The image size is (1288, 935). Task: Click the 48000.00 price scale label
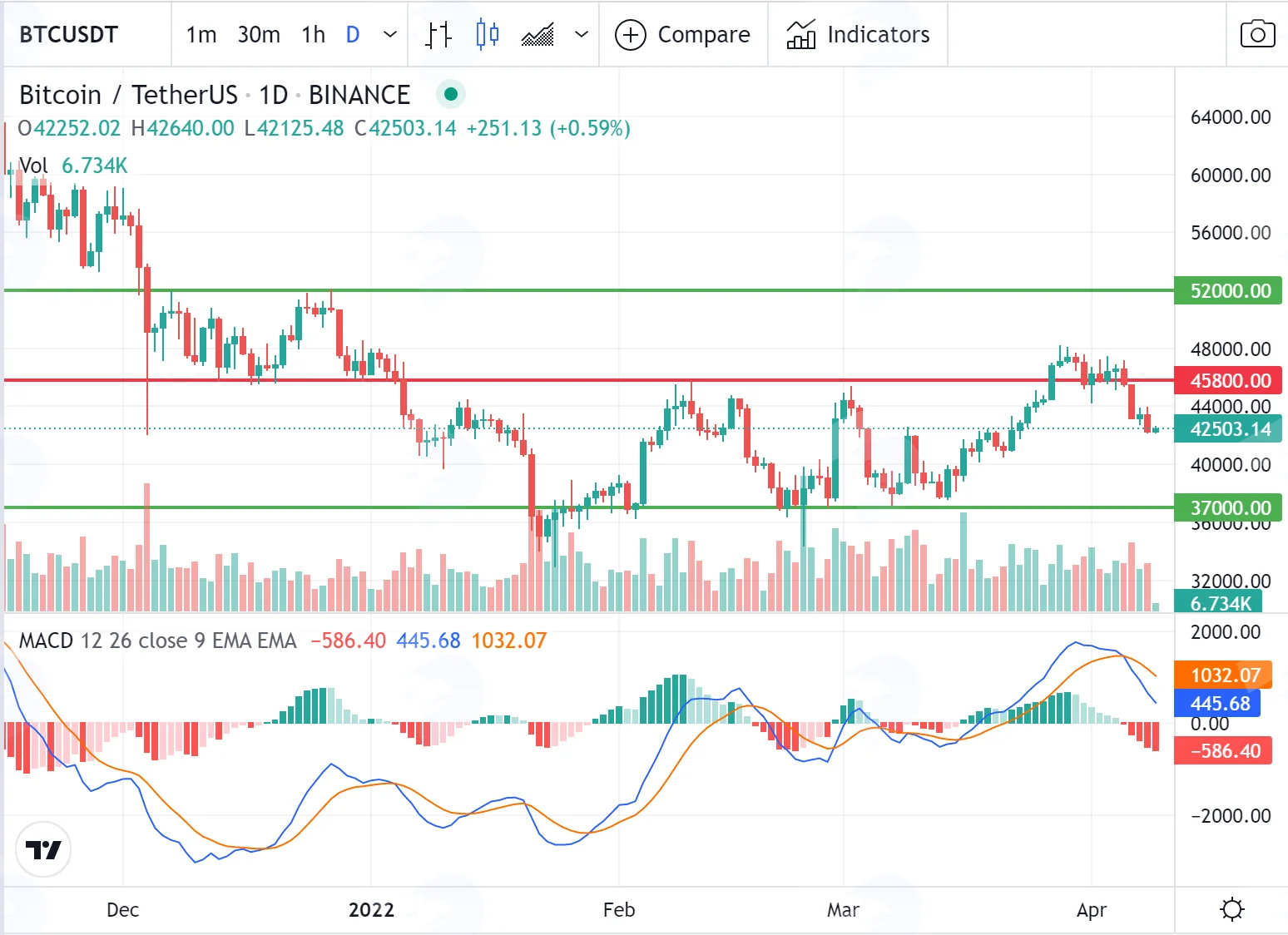coord(1231,349)
